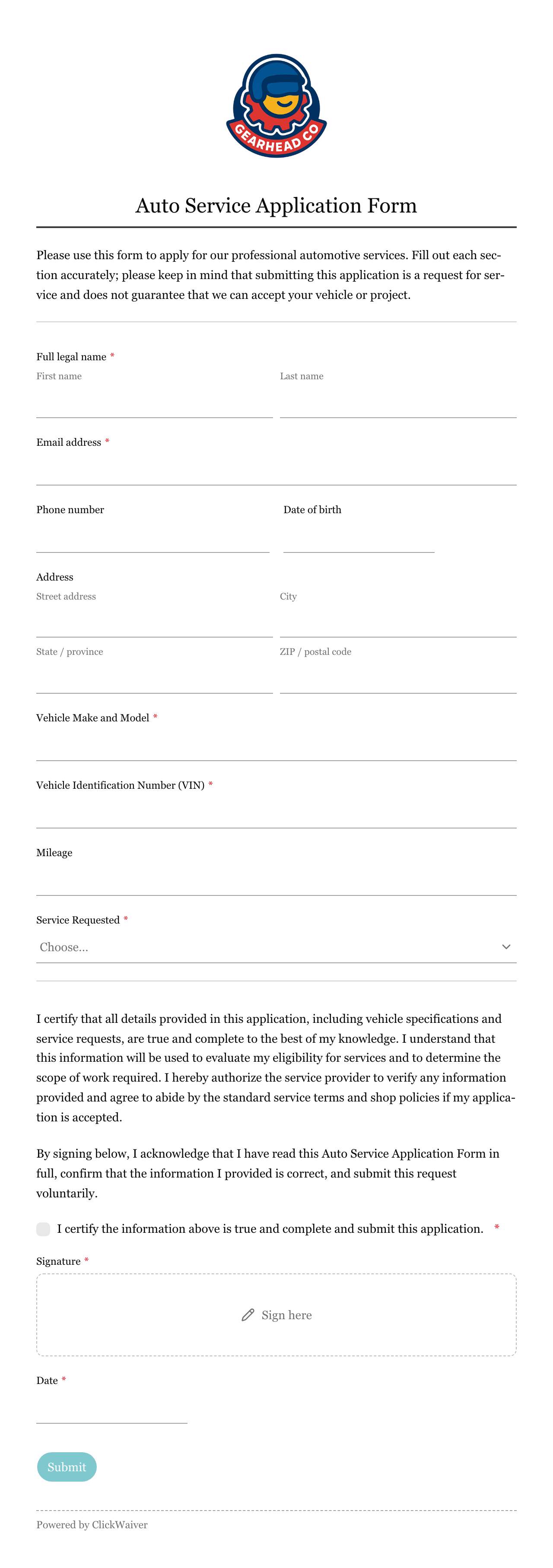The image size is (553, 1568).
Task: Select the VIN input field
Action: (276, 813)
